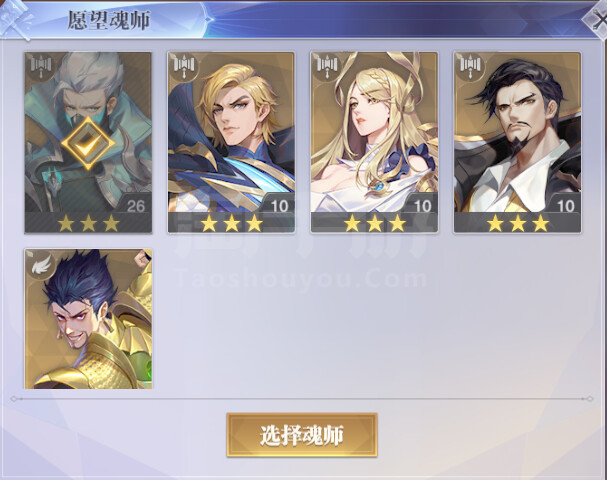Click the three-star rating under the masked hero
This screenshot has width=607, height=480.
pos(88,223)
